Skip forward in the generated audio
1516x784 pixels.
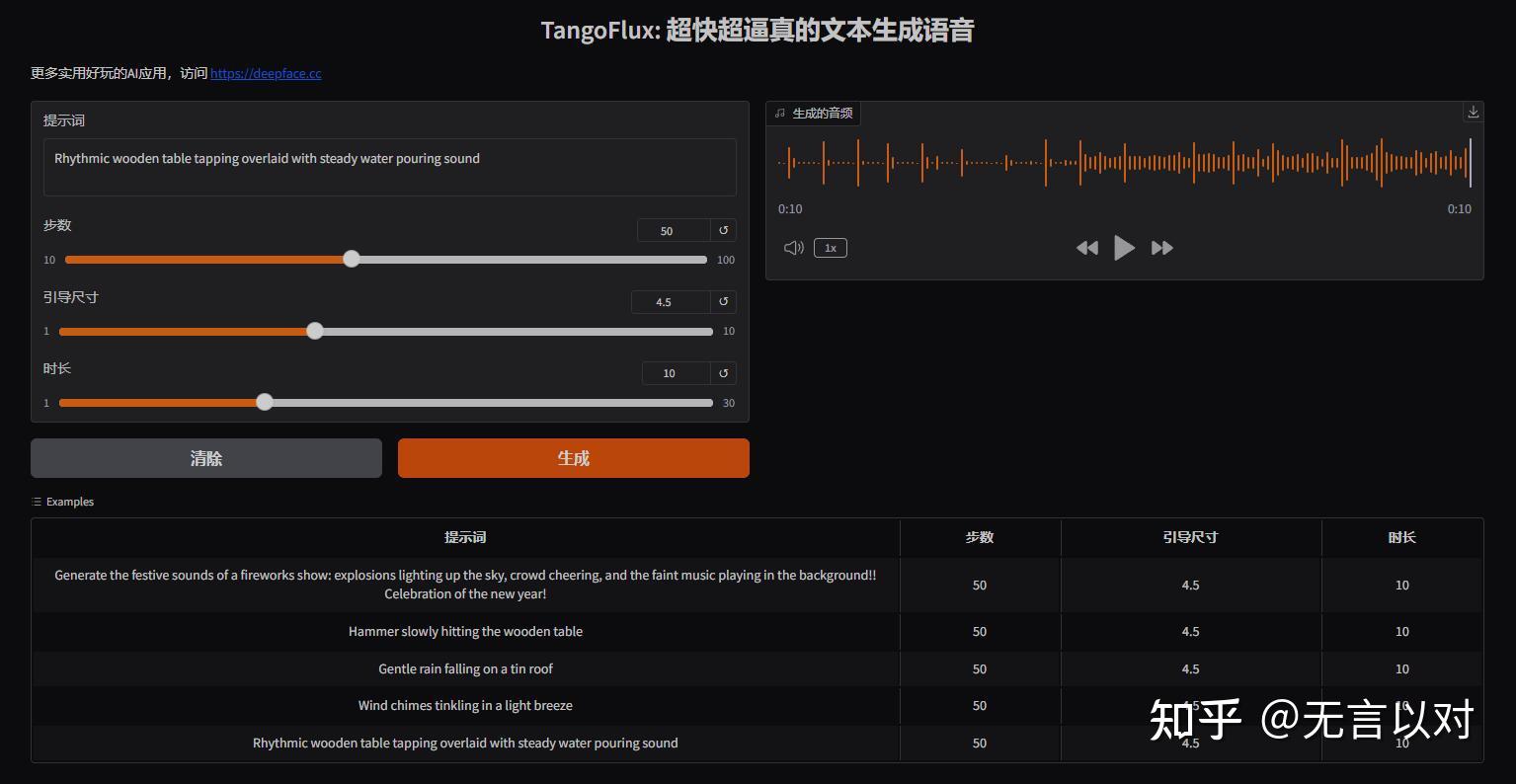pyautogui.click(x=1161, y=248)
